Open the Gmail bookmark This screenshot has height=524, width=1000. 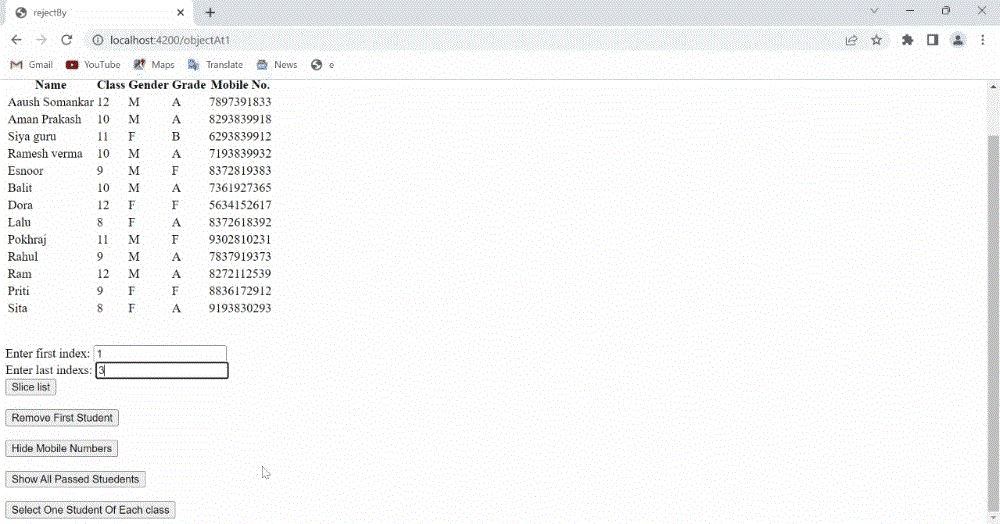point(32,64)
